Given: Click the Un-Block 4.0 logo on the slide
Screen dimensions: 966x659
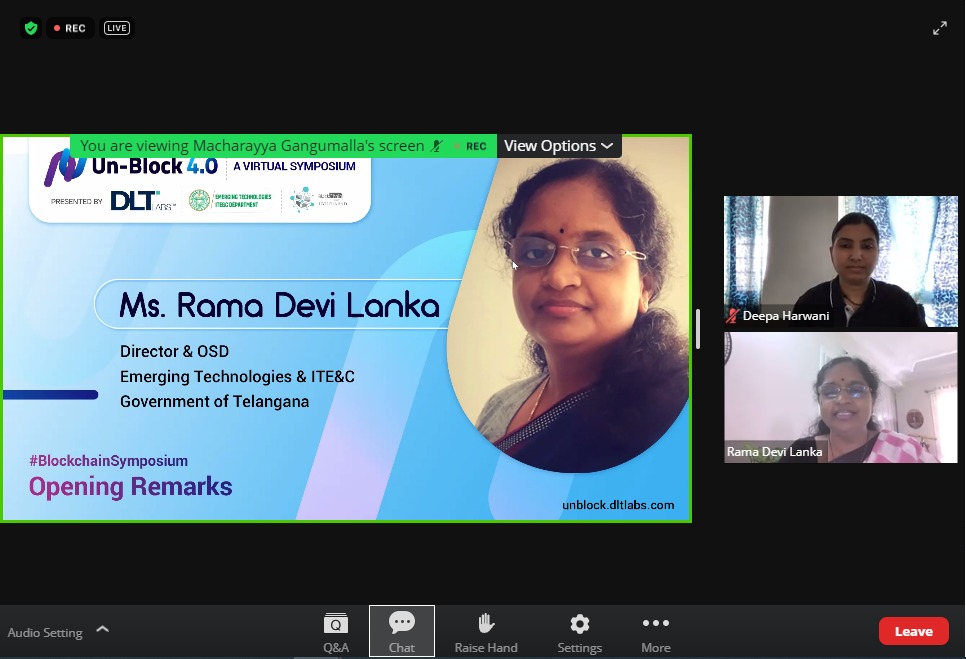Looking at the screenshot, I should coord(131,166).
